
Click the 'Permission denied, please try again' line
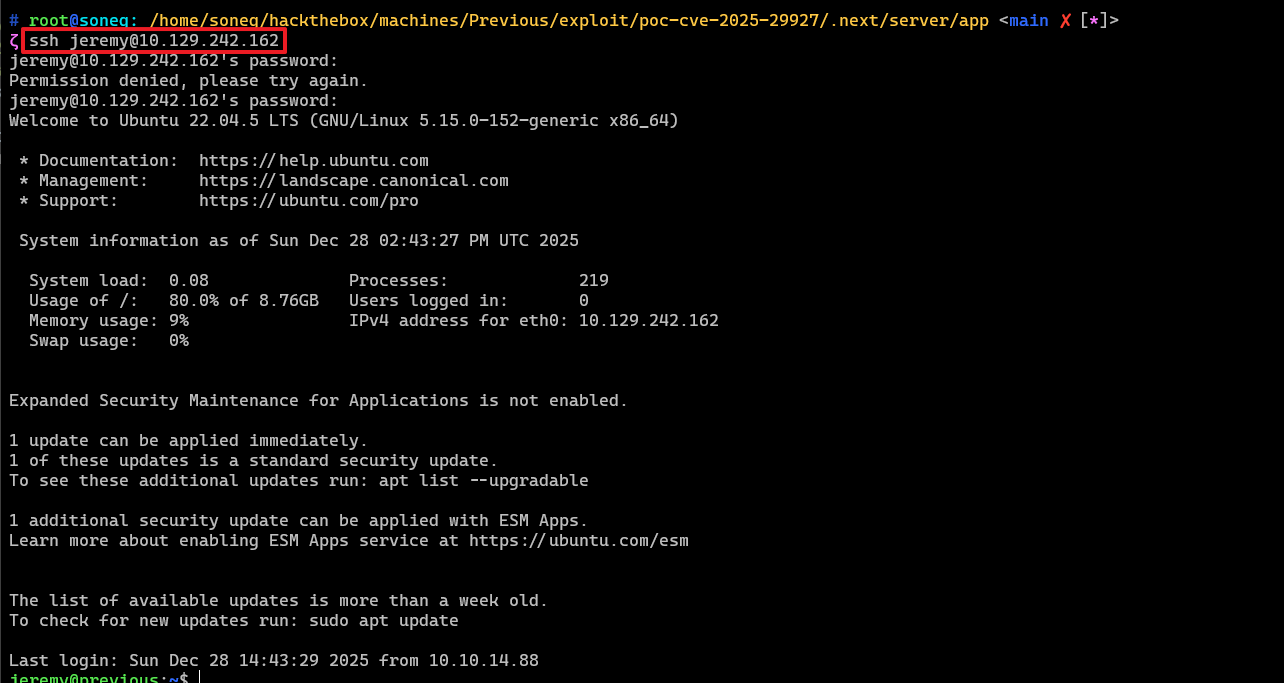188,80
